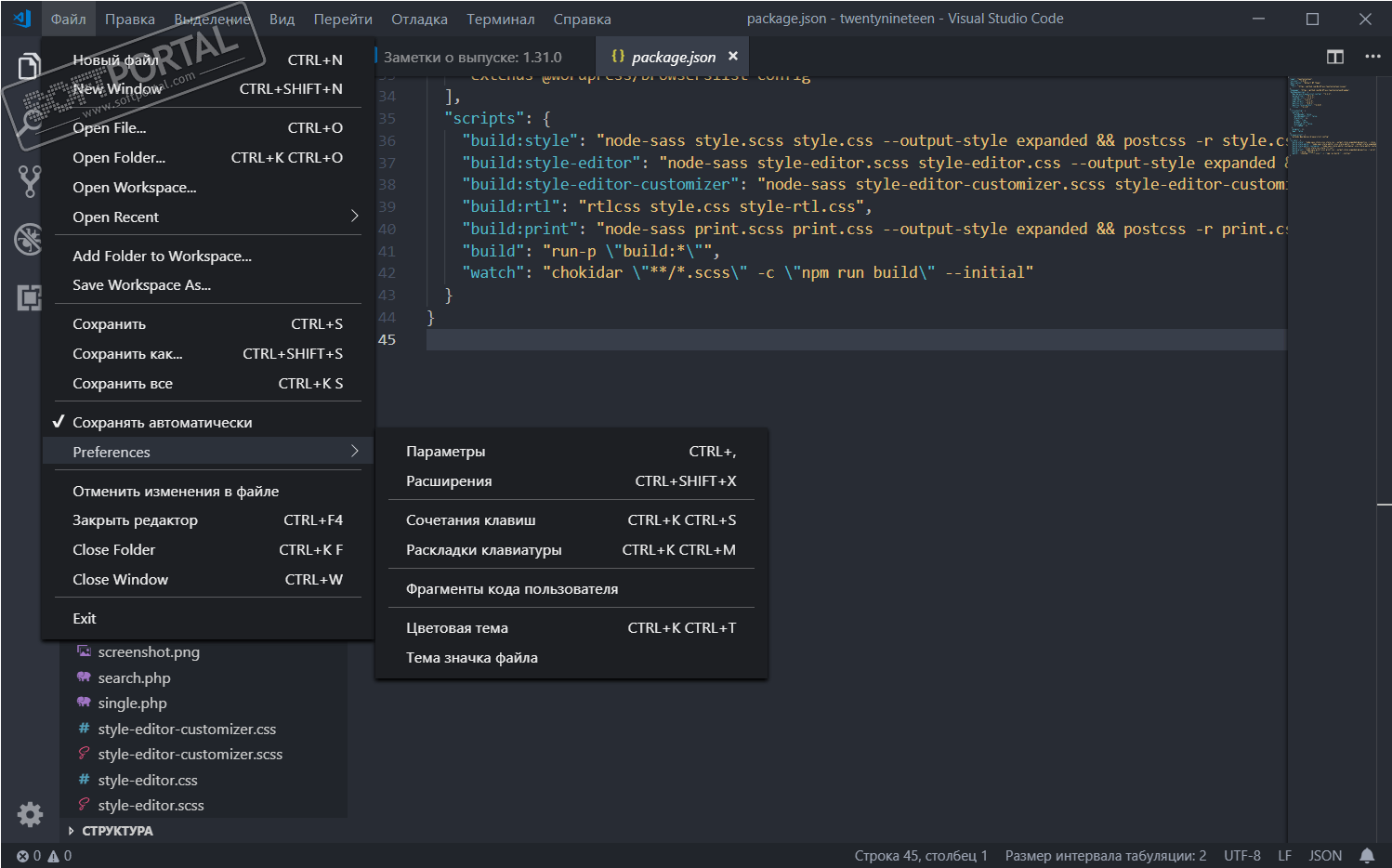The width and height of the screenshot is (1392, 868).
Task: Click errors and warnings count in status bar
Action: 44,856
